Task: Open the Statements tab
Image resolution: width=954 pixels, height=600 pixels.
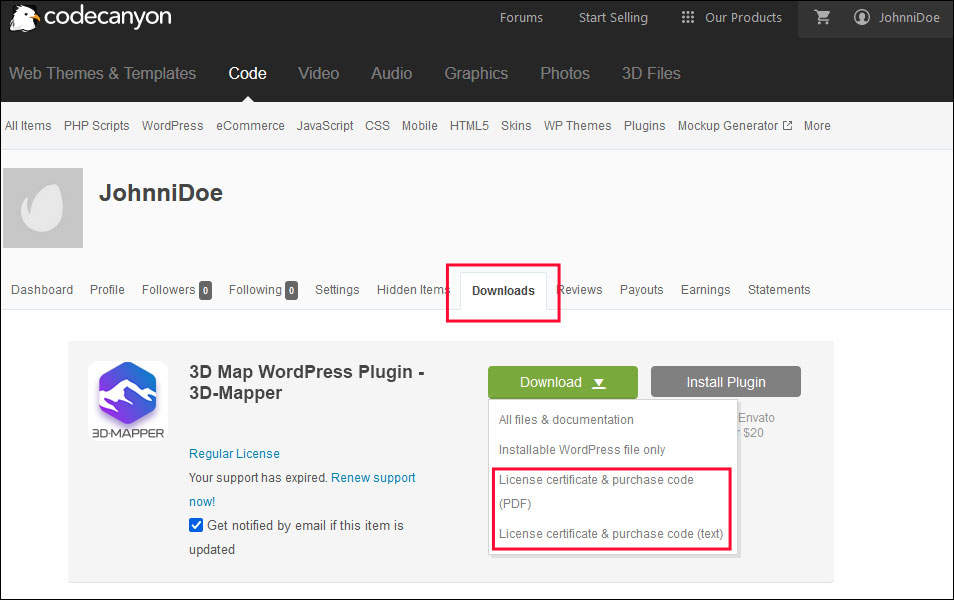Action: coord(779,290)
